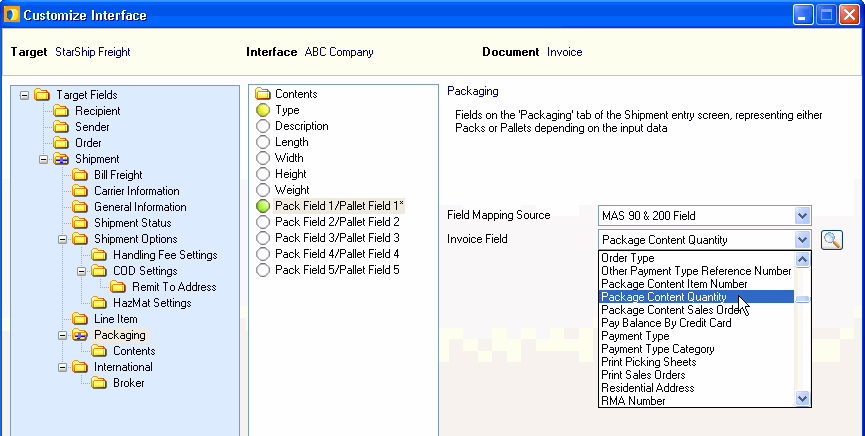The image size is (865, 436).
Task: Select Pack Field 5/Pallet Field 5 label
Action: (x=337, y=270)
